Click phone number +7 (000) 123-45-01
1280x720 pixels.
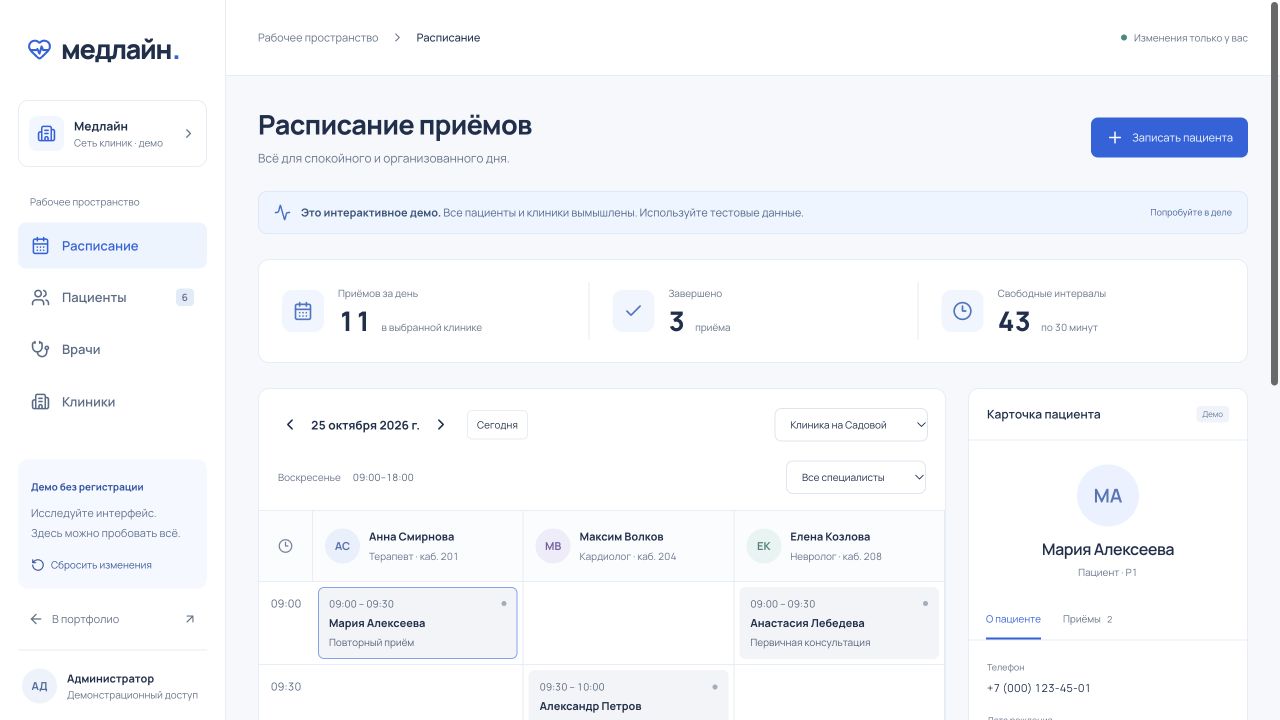[x=1039, y=688]
